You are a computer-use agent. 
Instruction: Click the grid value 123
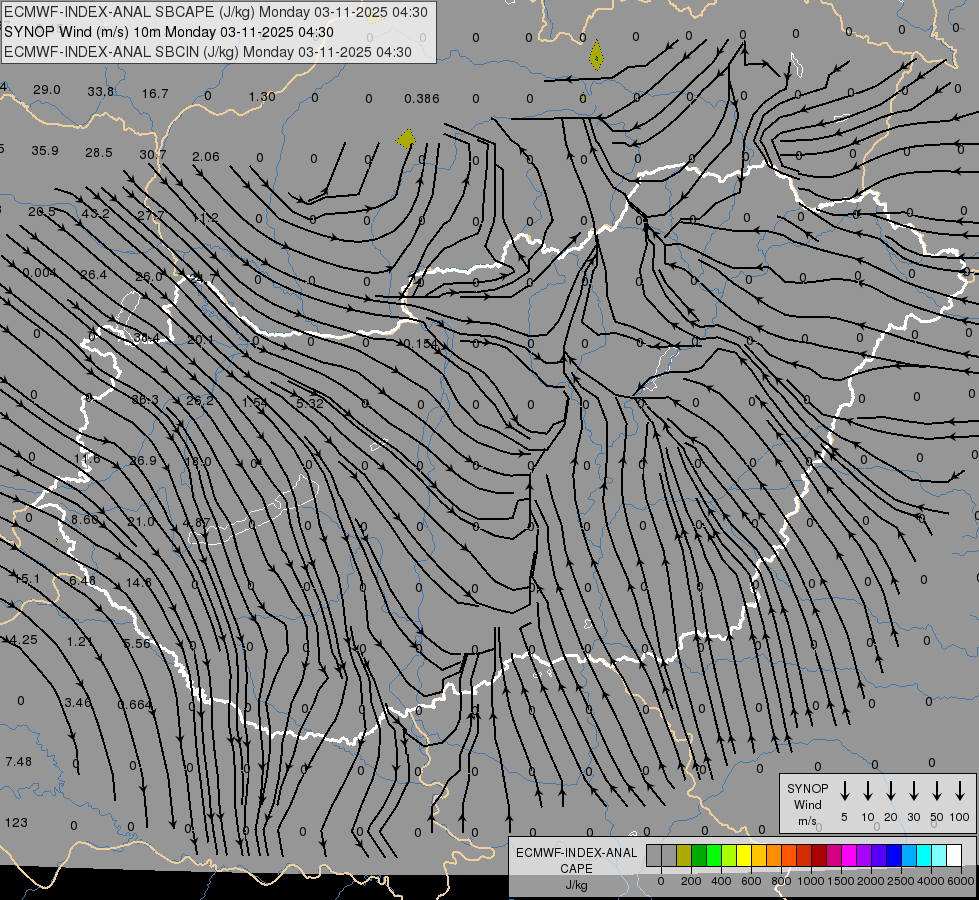[x=16, y=823]
